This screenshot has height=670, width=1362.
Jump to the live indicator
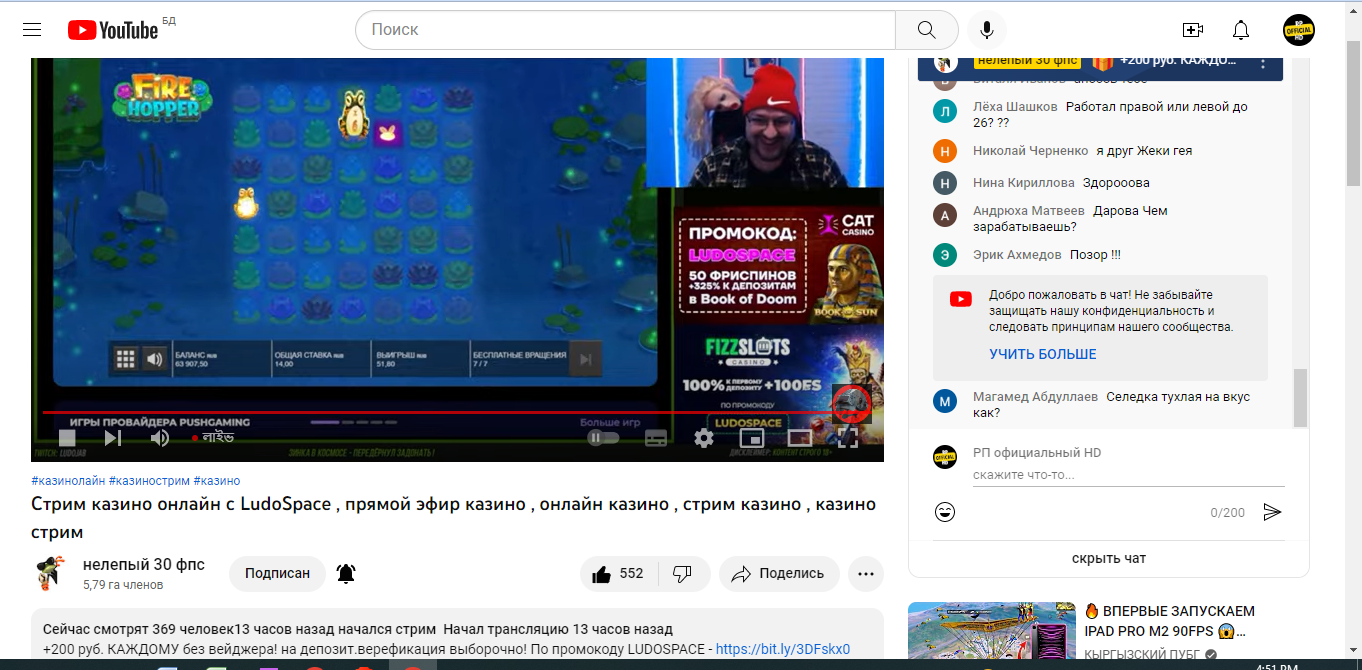(x=213, y=437)
